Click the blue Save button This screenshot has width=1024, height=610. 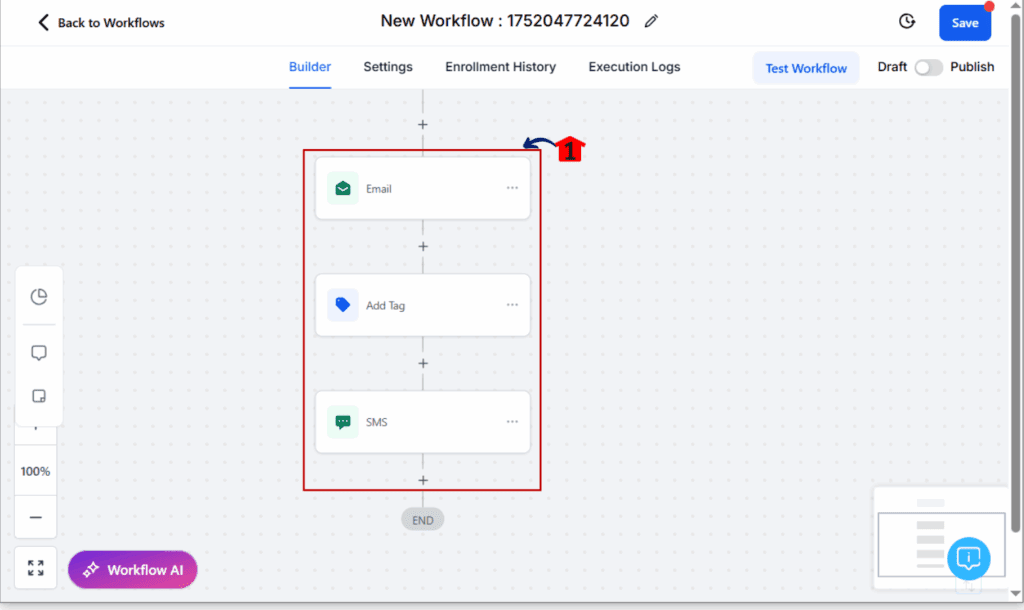click(x=965, y=23)
